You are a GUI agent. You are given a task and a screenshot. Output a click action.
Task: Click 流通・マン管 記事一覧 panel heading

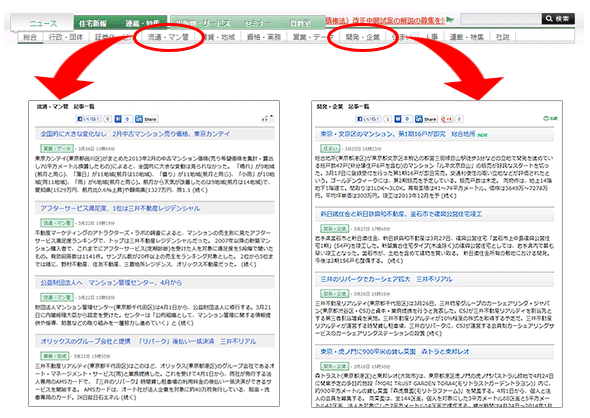(x=65, y=106)
